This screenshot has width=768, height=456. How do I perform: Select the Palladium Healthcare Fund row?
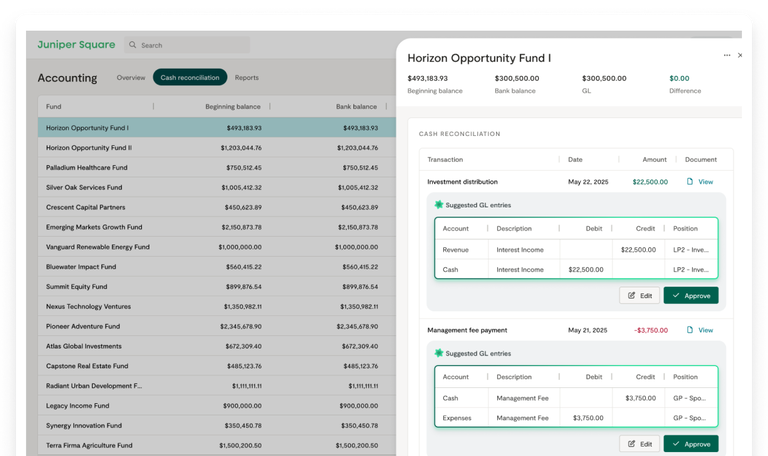pos(216,168)
